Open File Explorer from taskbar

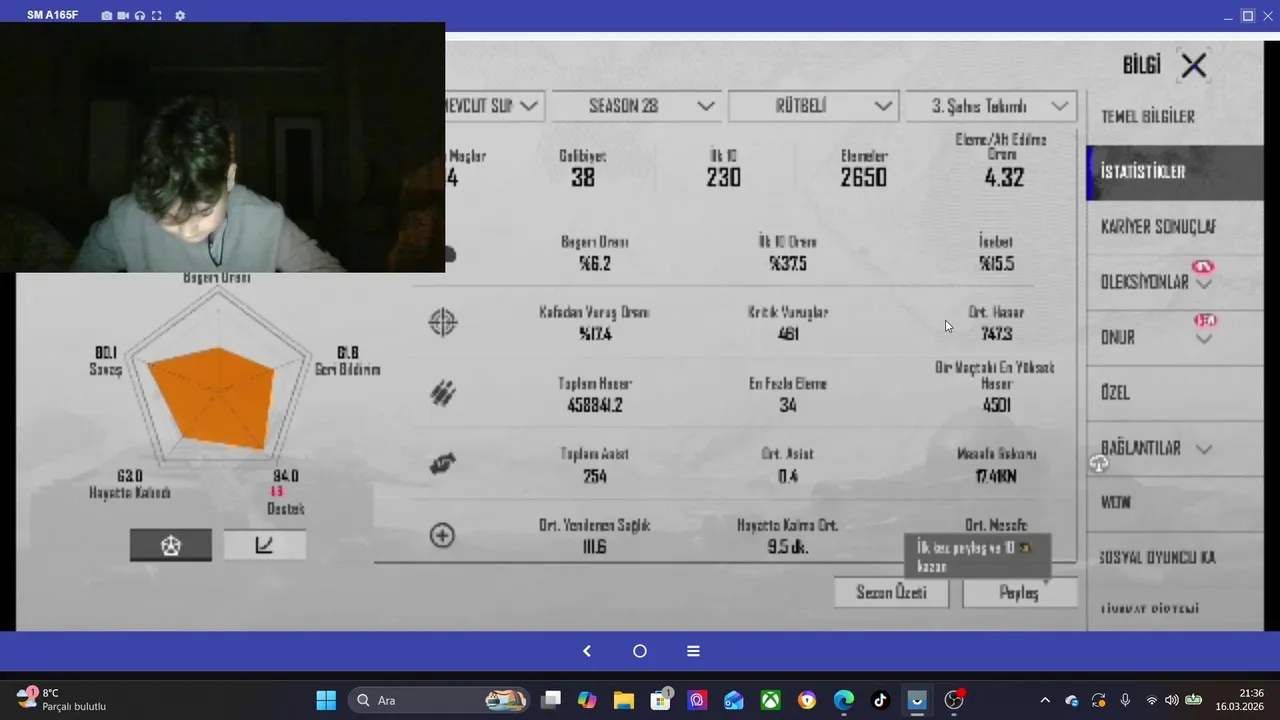624,700
